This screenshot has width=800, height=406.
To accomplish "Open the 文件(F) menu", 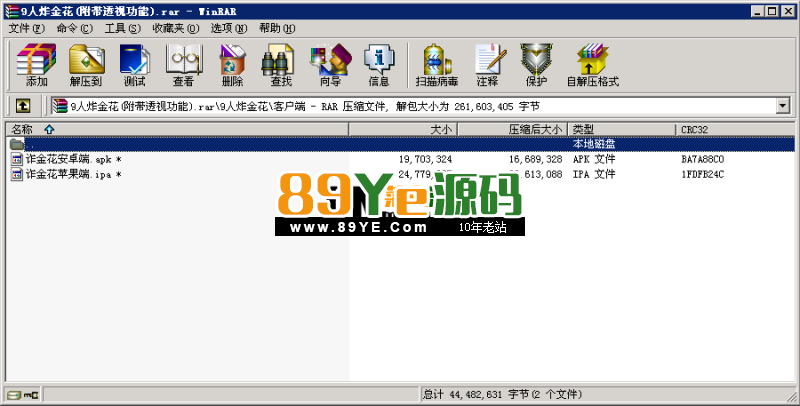I will [x=27, y=29].
